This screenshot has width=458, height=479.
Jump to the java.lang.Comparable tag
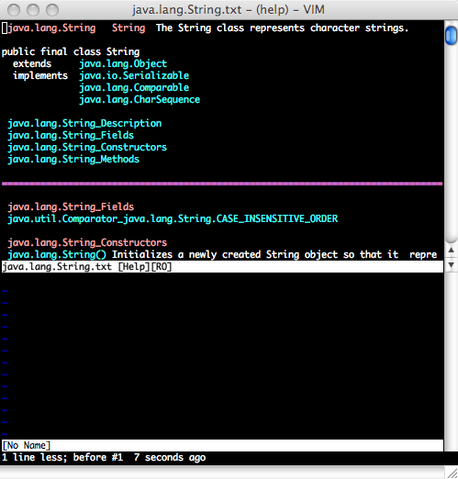pyautogui.click(x=134, y=88)
